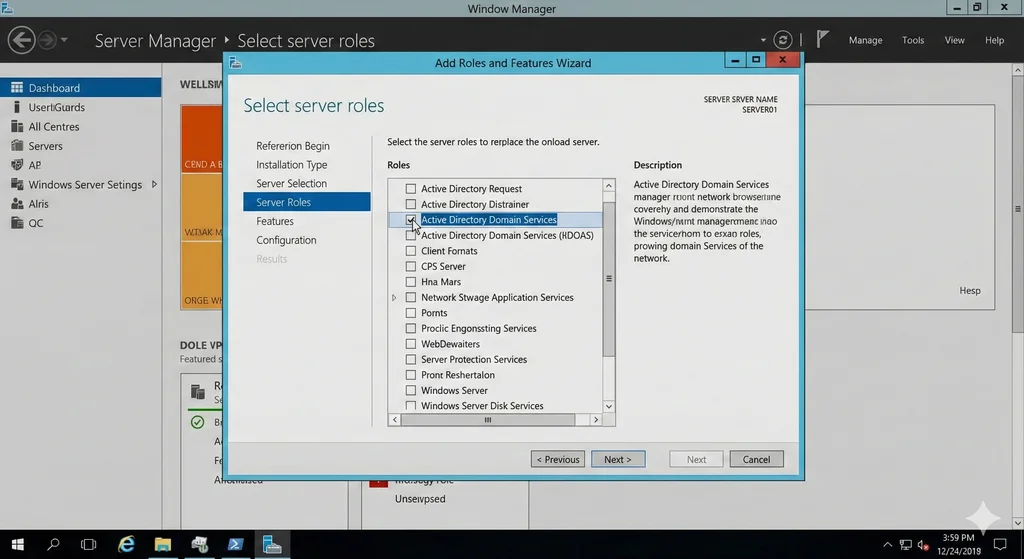This screenshot has width=1024, height=559.
Task: Go to Features wizard step
Action: point(274,221)
